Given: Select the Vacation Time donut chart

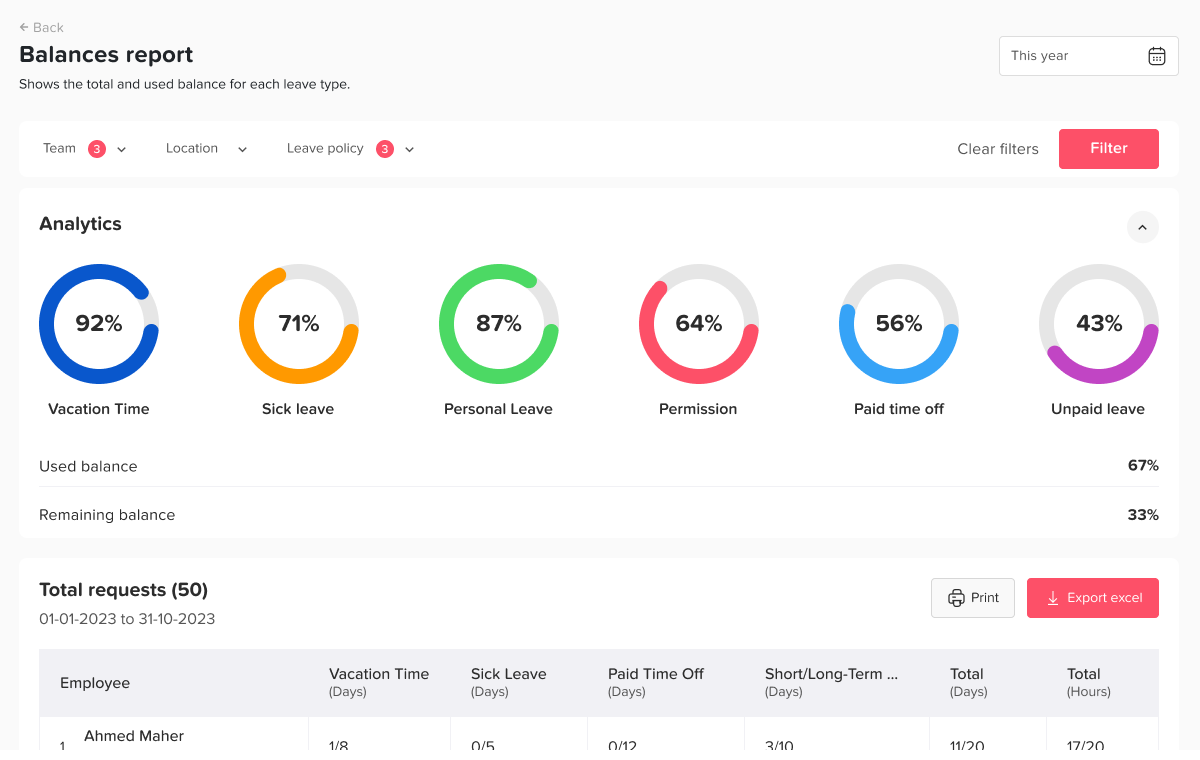Looking at the screenshot, I should tap(99, 324).
